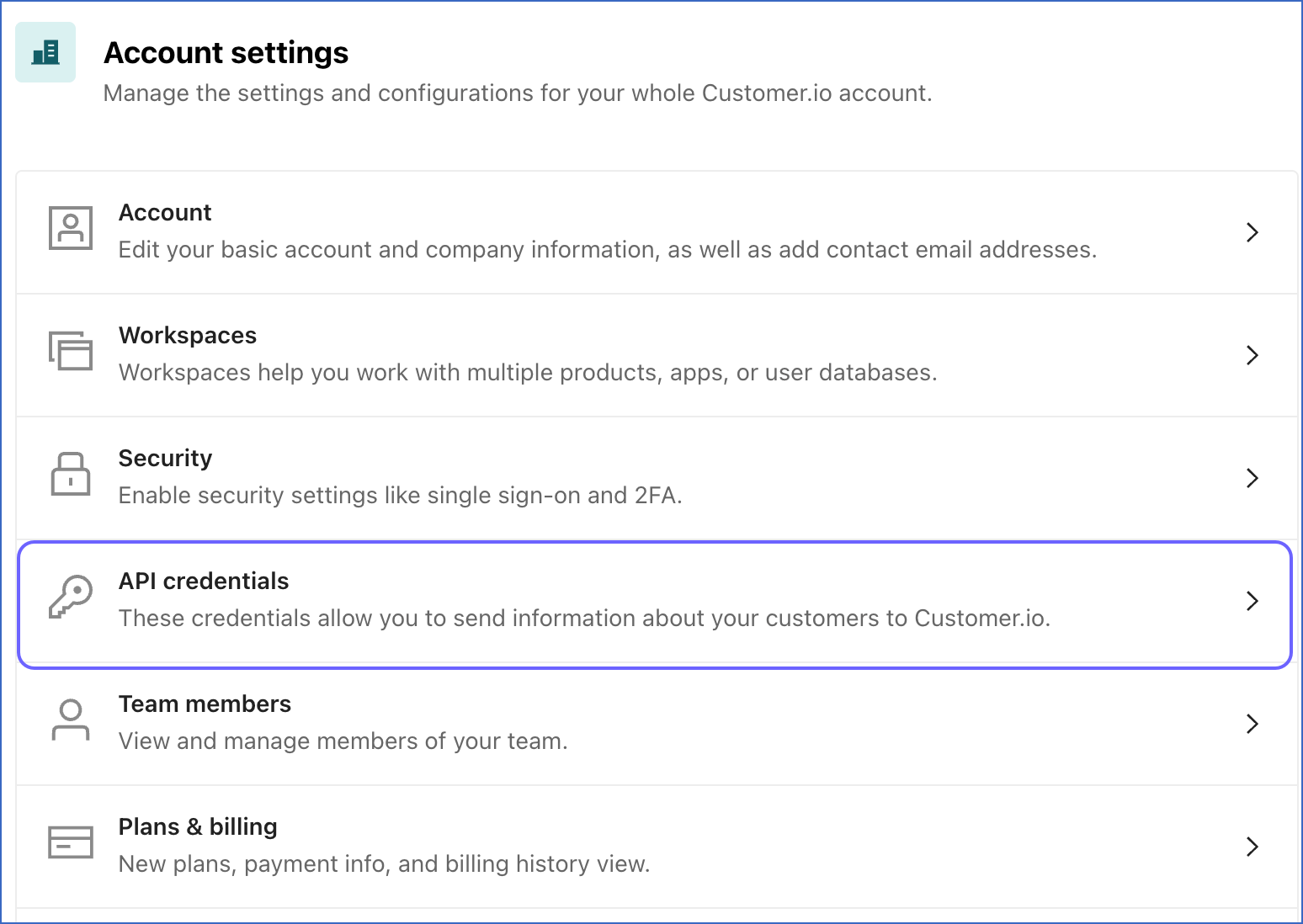Click the Workspaces windows icon

tap(71, 351)
